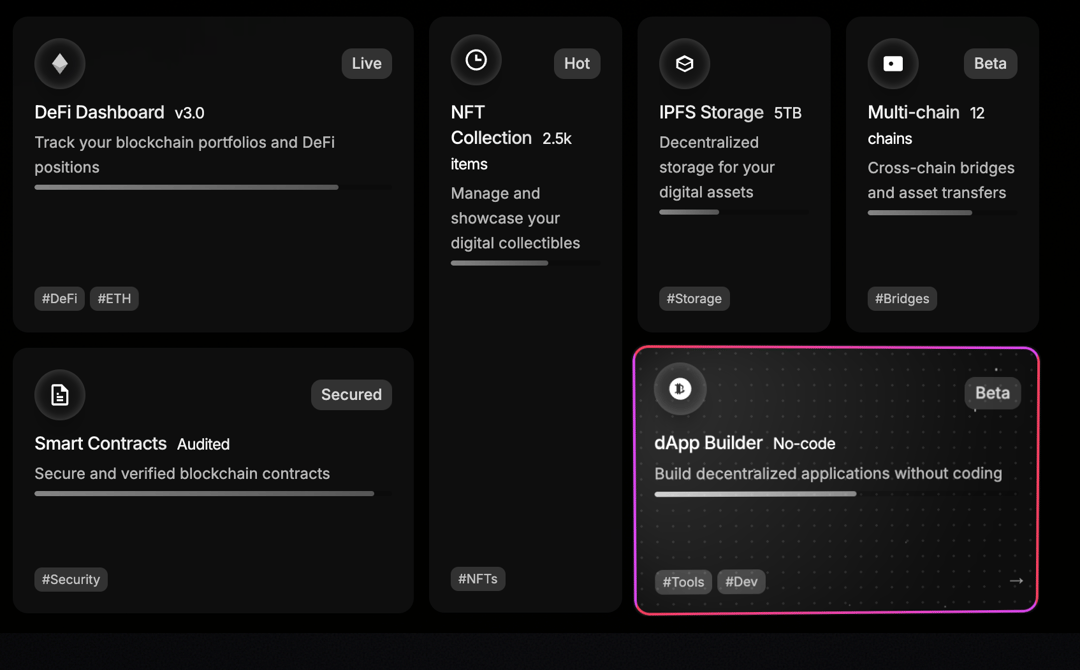The width and height of the screenshot is (1080, 670).
Task: Click 'Secure and verified blockchain contracts' text
Action: coord(182,474)
